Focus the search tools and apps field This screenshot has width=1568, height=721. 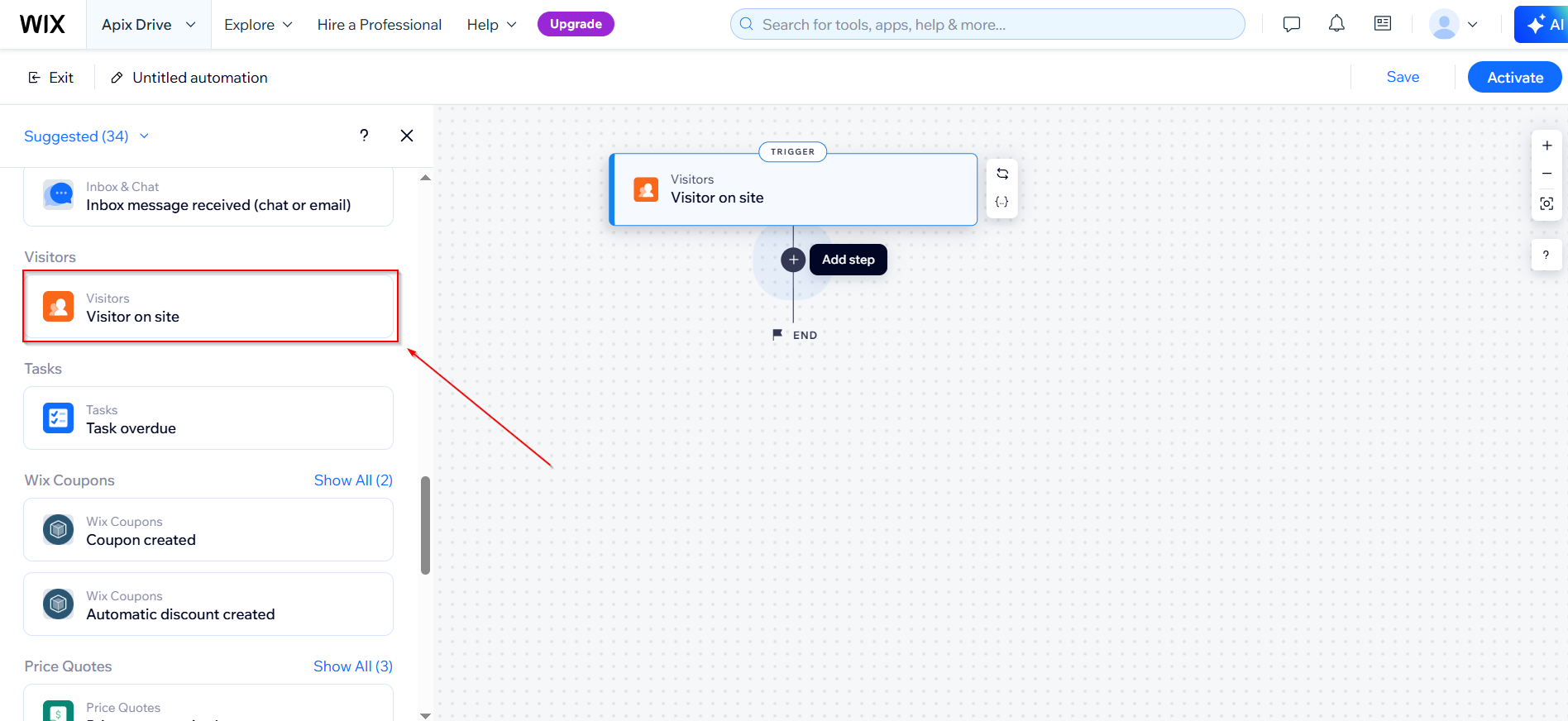coord(987,24)
